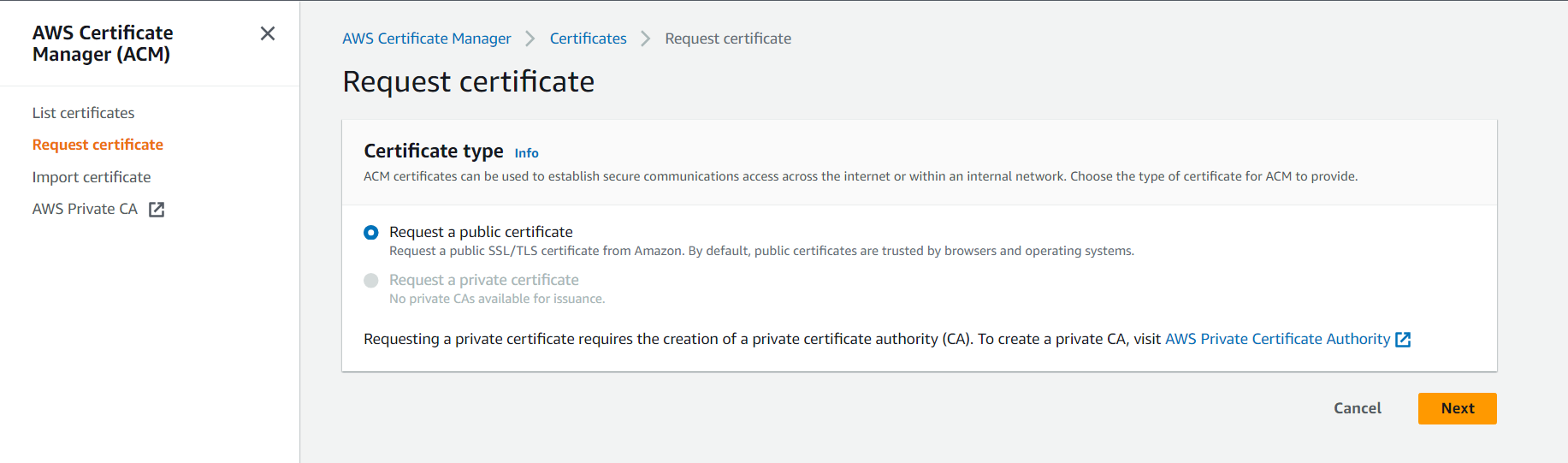Click the AWS Private CA external link icon
Viewport: 1568px width, 463px height.
click(x=157, y=210)
